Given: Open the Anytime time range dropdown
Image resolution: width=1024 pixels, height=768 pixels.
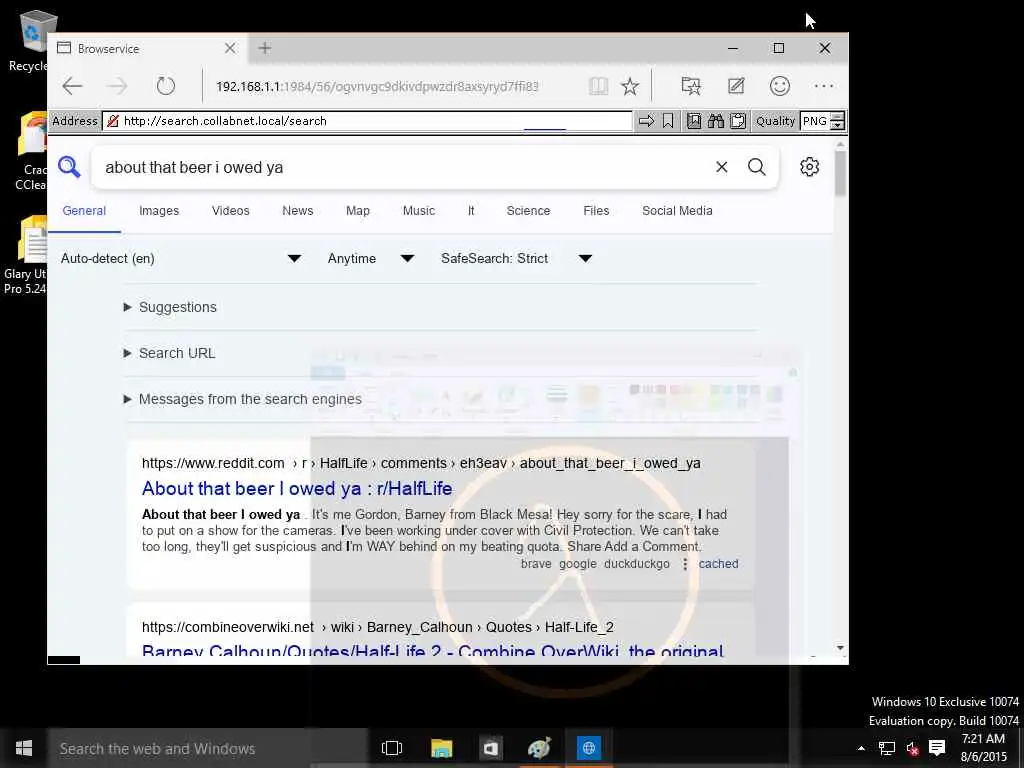Looking at the screenshot, I should (x=371, y=259).
